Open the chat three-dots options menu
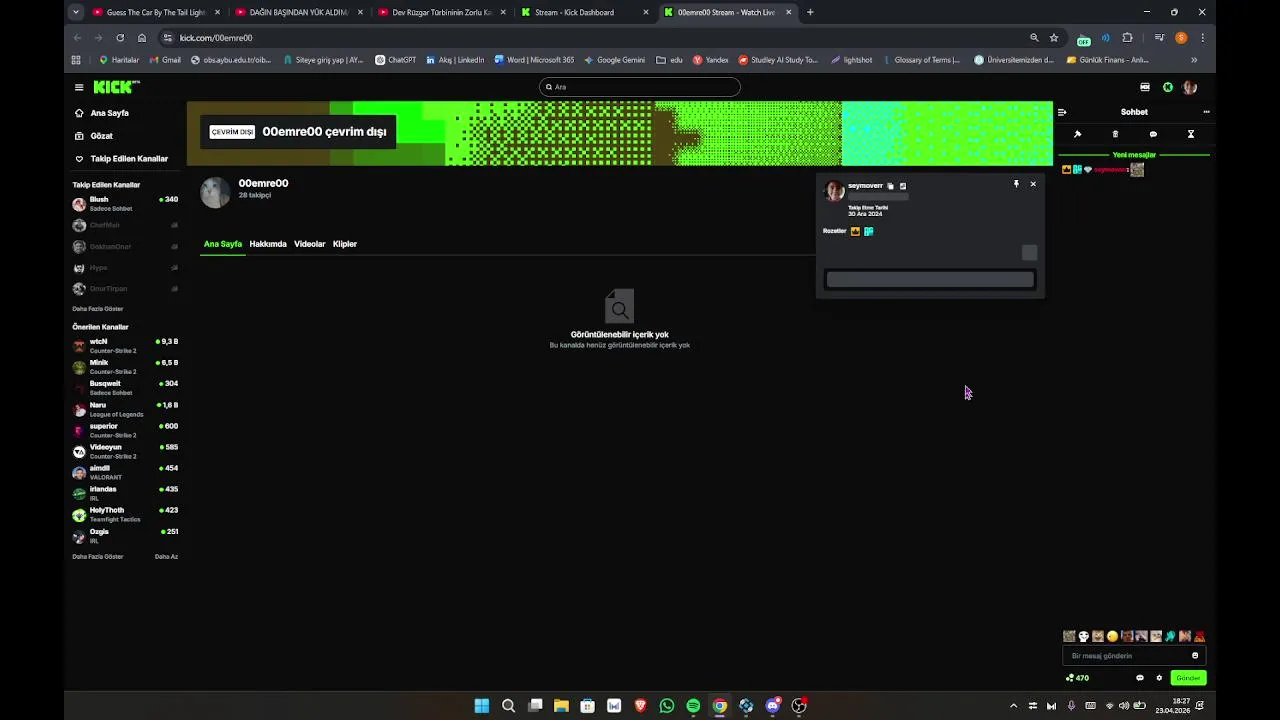Image resolution: width=1280 pixels, height=720 pixels. tap(1206, 112)
